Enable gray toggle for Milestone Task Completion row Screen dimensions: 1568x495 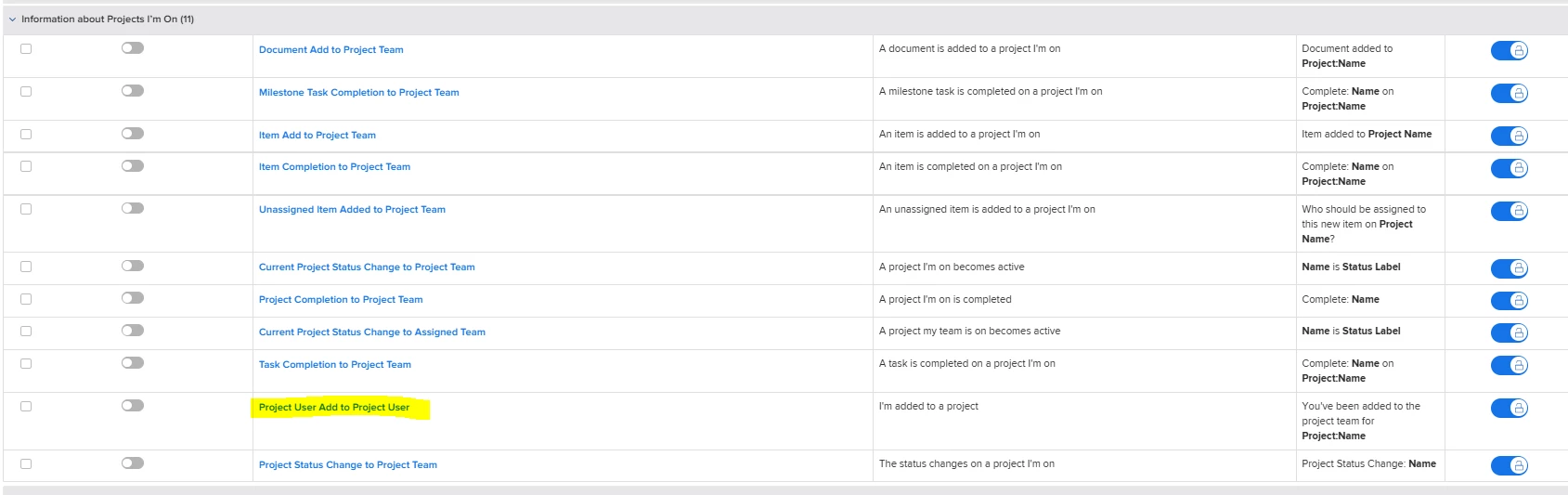click(133, 91)
